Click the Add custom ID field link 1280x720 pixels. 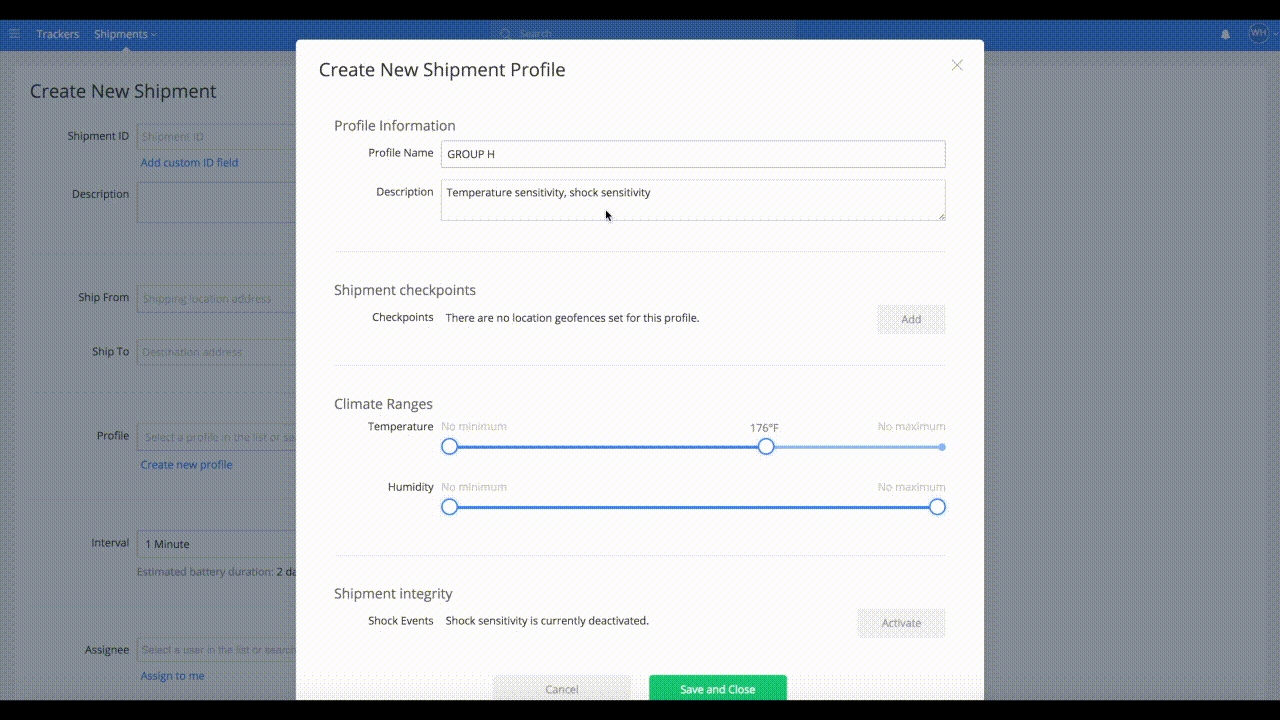(x=189, y=162)
